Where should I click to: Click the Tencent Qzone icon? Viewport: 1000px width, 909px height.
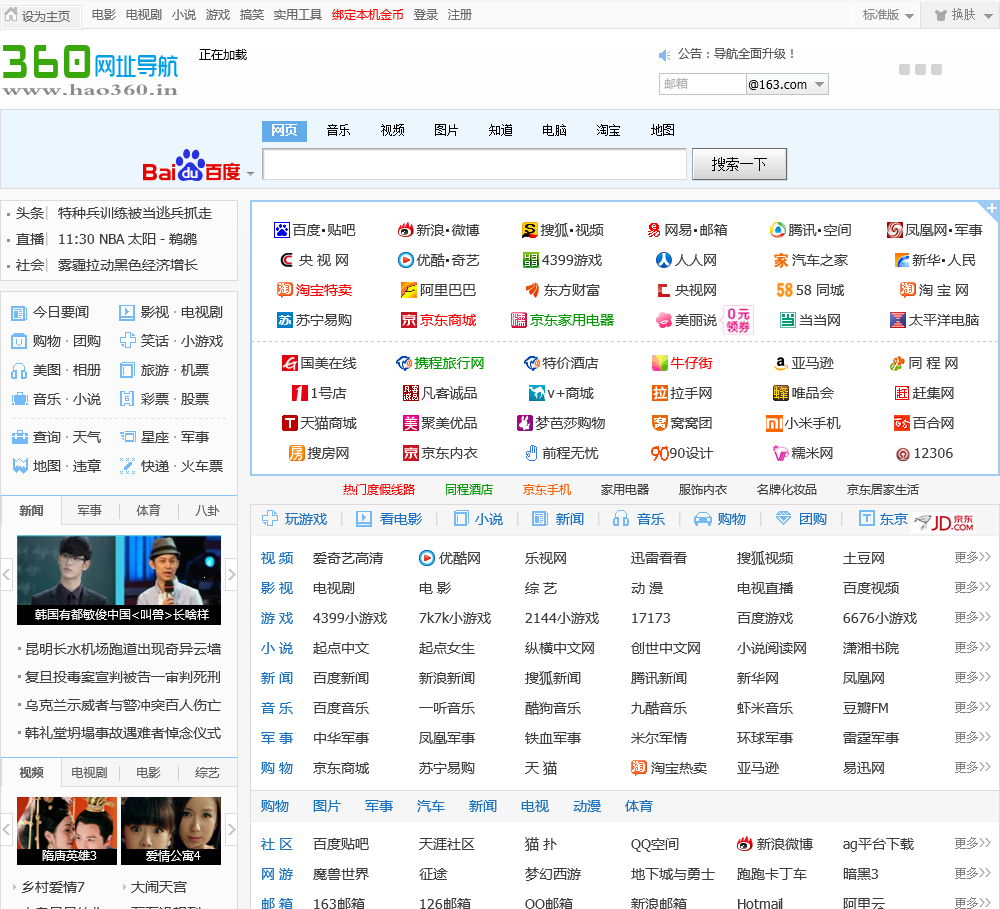pos(777,230)
